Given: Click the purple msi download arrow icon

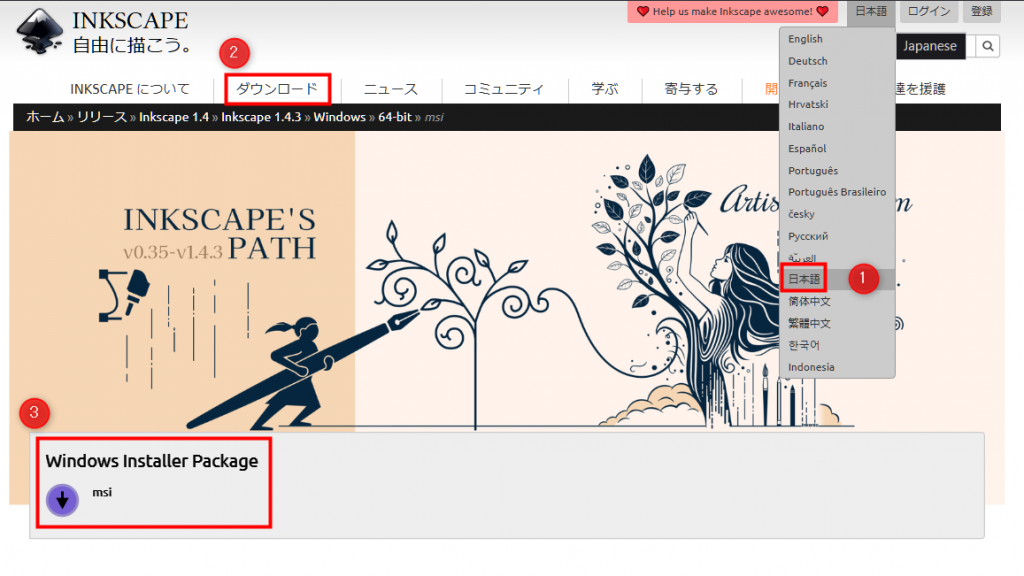Looking at the screenshot, I should click(62, 500).
